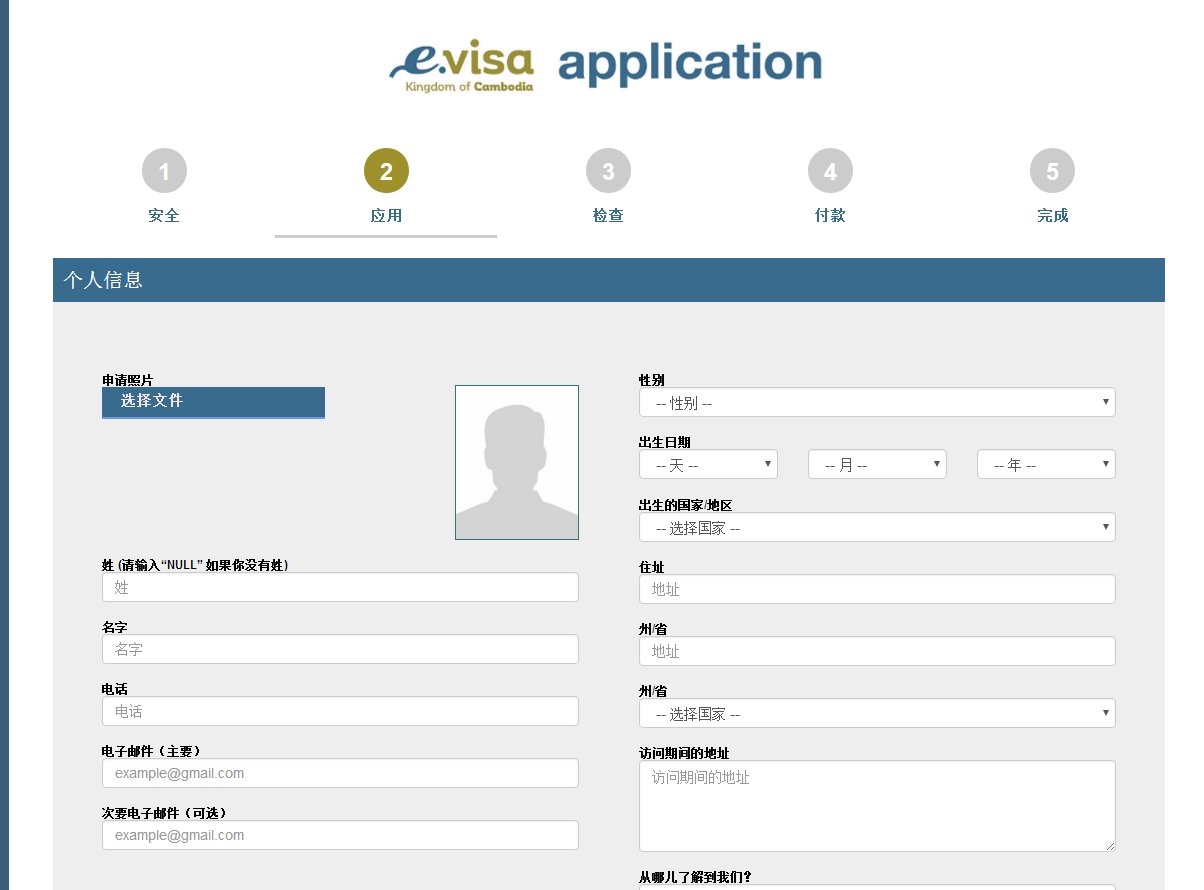
Task: Click the 电子邮件（主要） primary email field
Action: [x=340, y=773]
